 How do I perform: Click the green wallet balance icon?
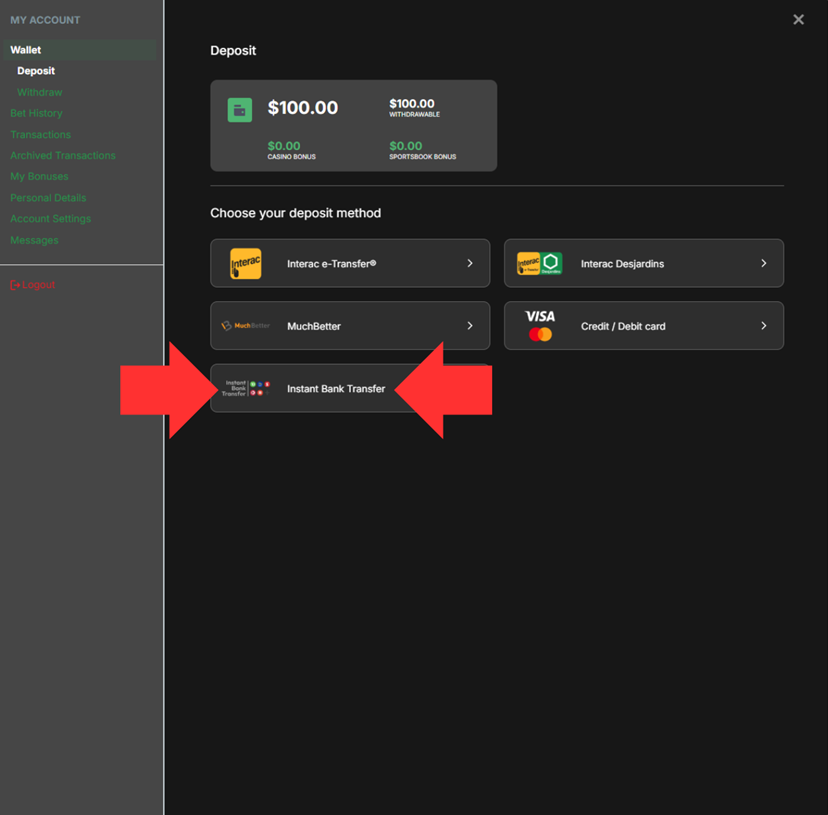[240, 110]
